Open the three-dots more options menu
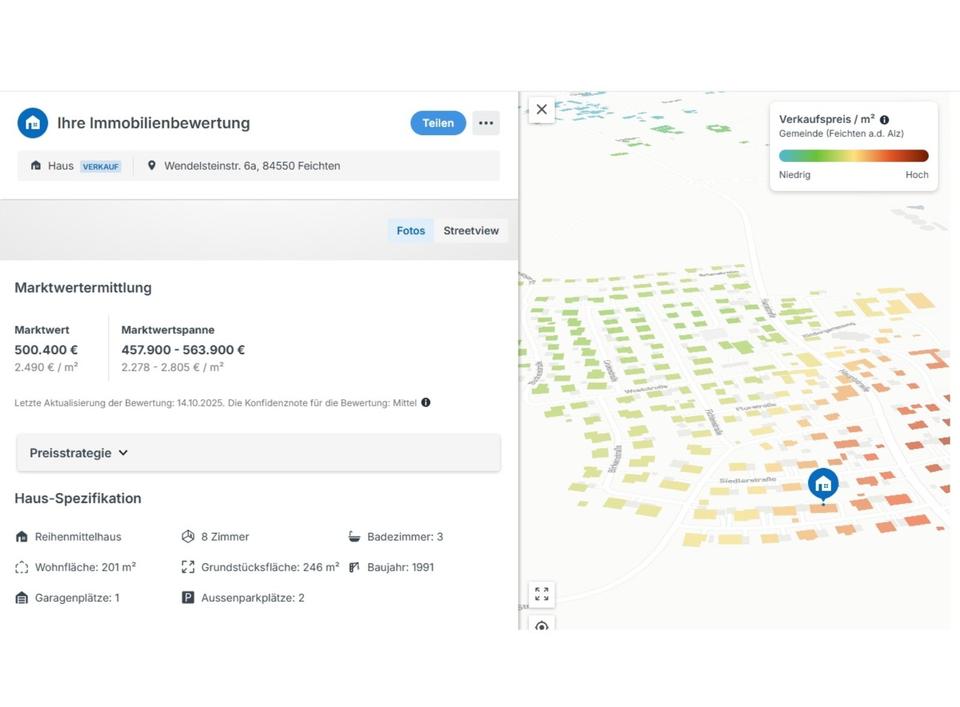This screenshot has width=960, height=707. click(486, 123)
